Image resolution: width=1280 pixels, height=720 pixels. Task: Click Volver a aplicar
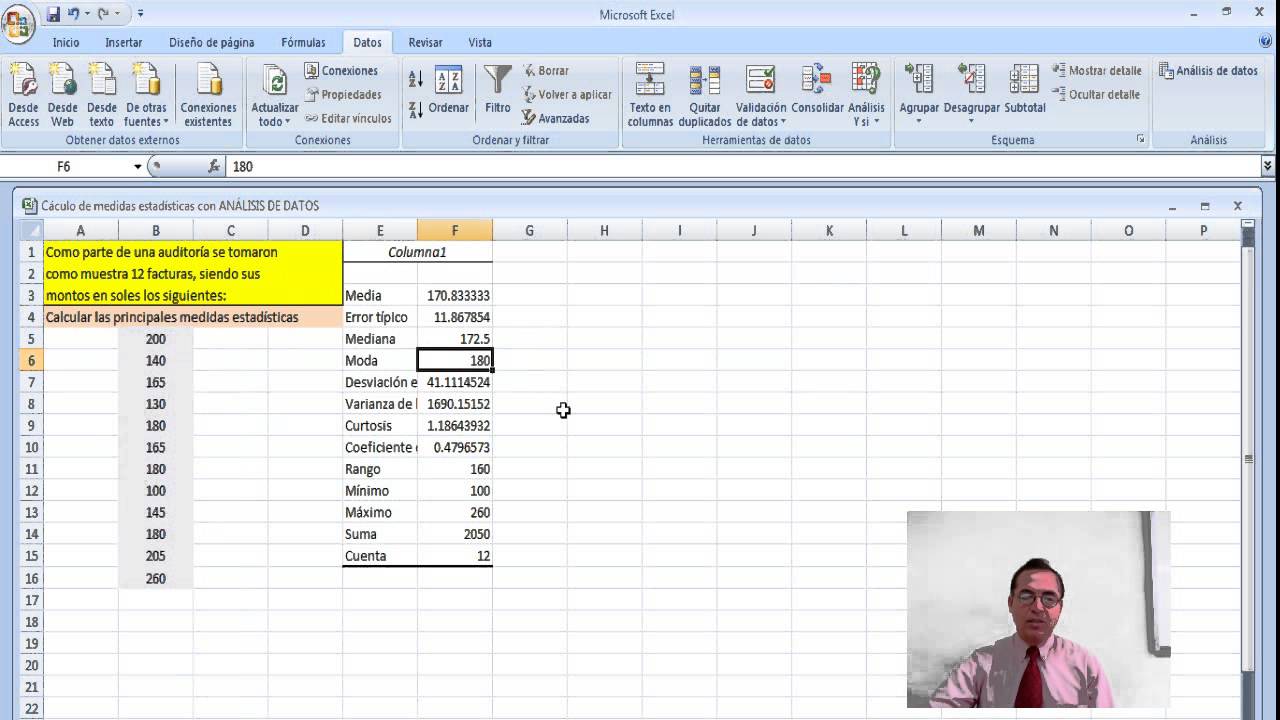566,94
